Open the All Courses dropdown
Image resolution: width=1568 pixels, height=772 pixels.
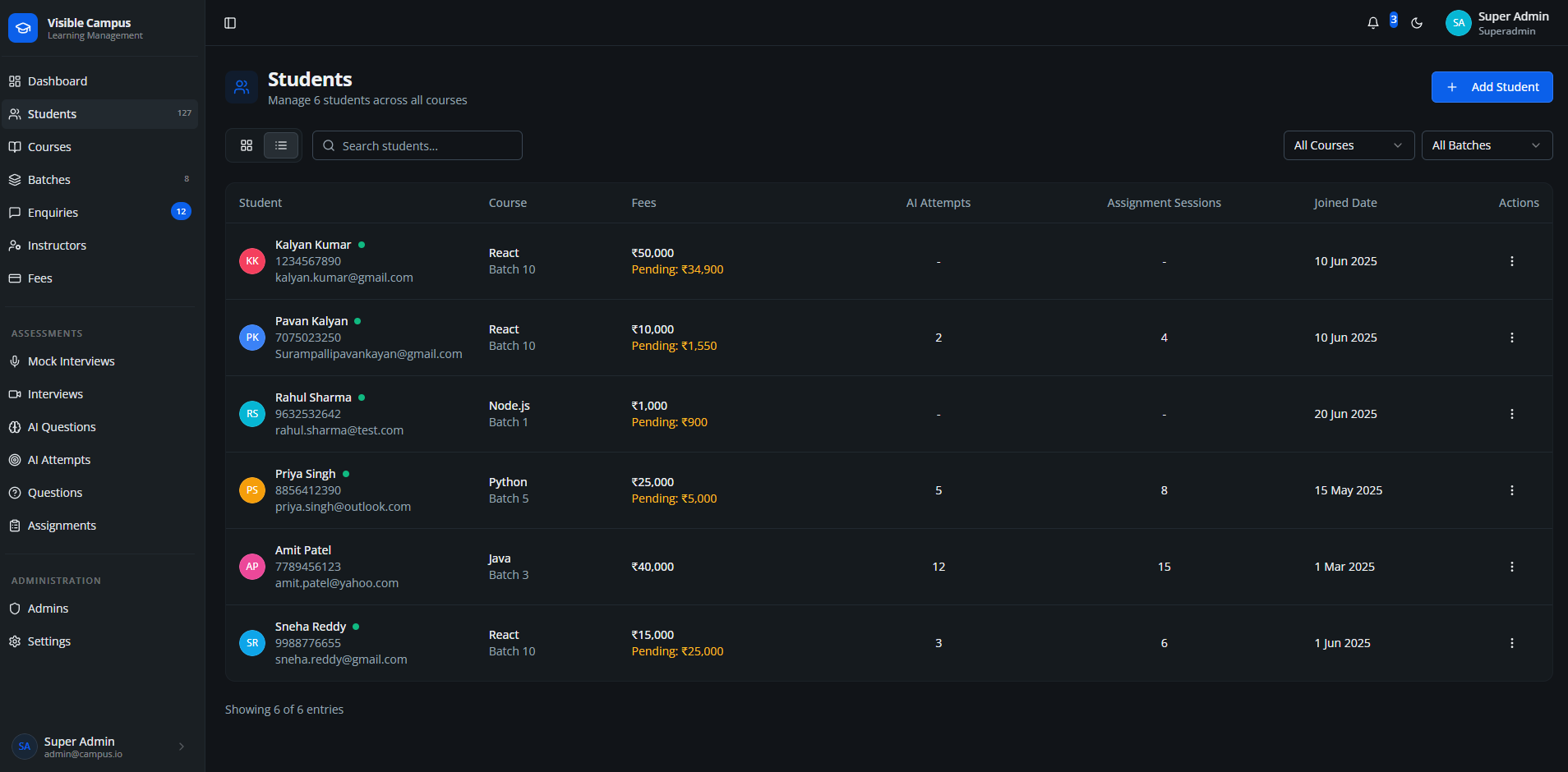coord(1349,145)
